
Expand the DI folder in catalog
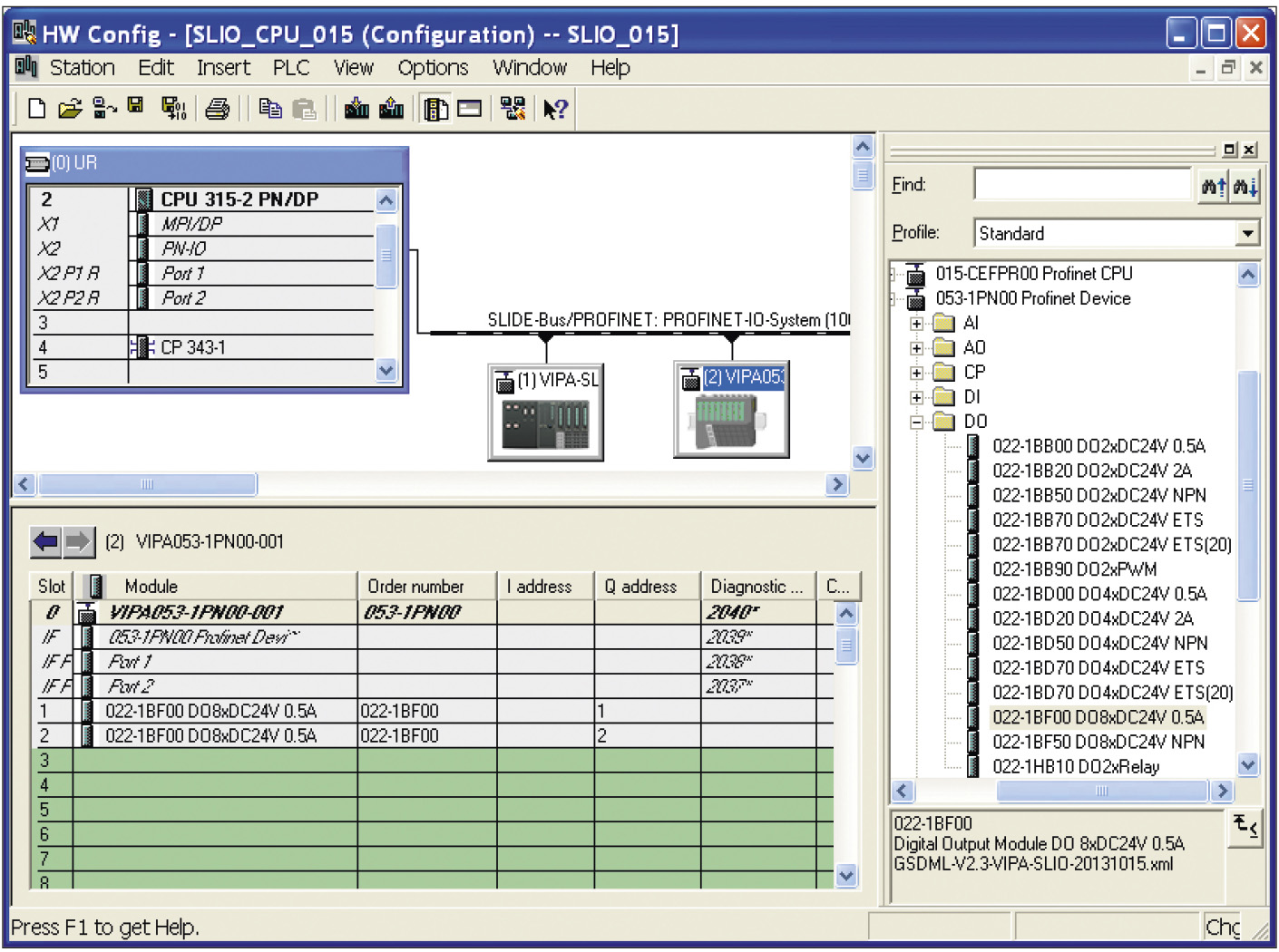pos(917,397)
